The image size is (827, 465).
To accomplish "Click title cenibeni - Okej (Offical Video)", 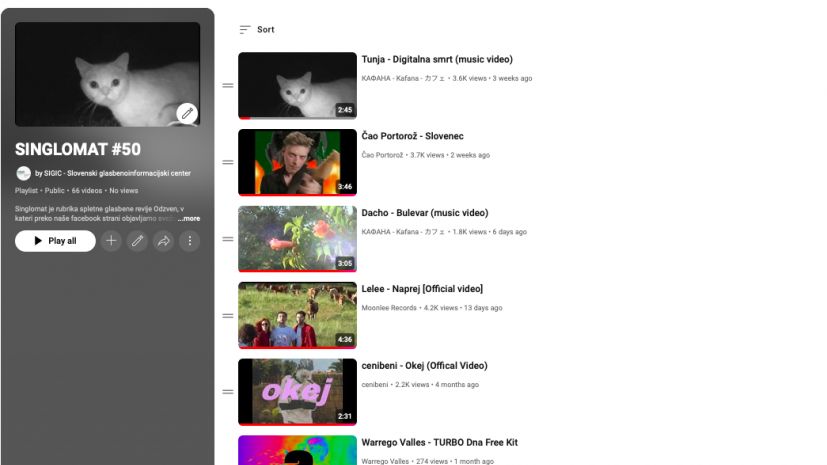I will [x=424, y=366].
